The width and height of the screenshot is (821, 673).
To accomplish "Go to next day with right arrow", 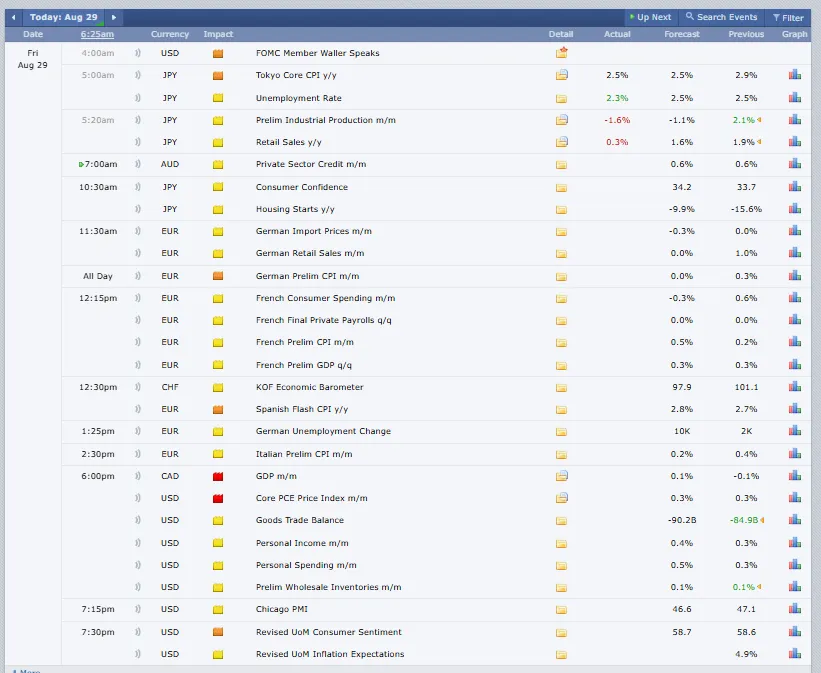I will (114, 17).
